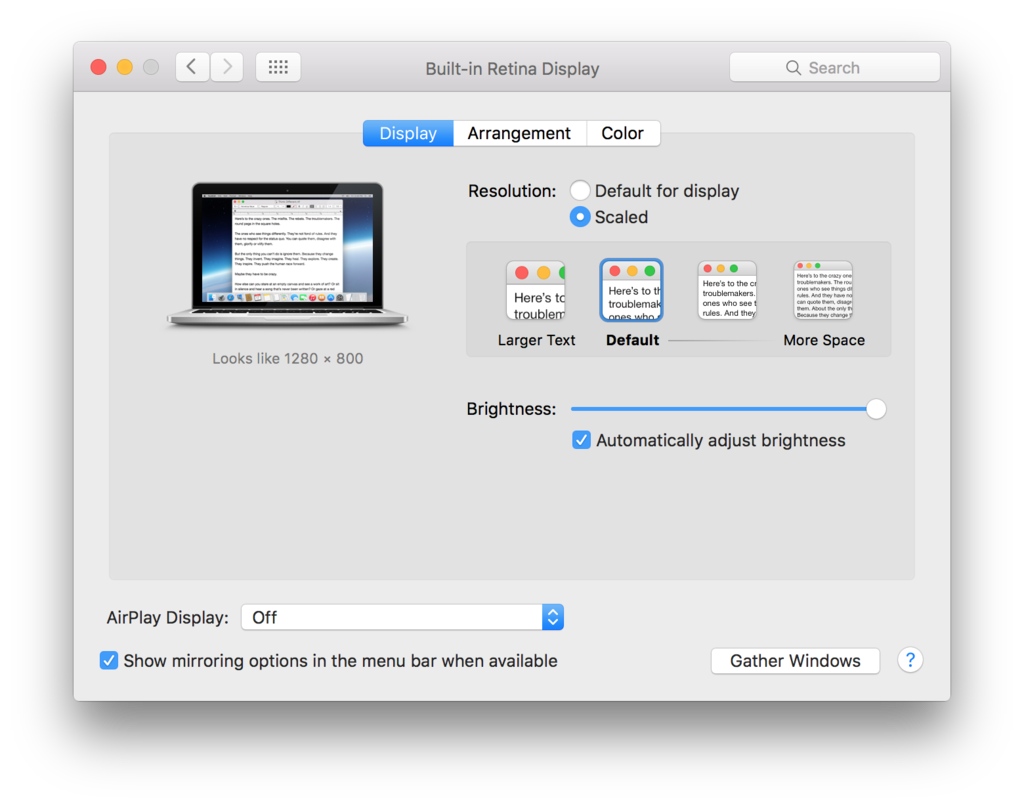Choose the Default scaling thumbnail
The height and width of the screenshot is (806, 1024).
coord(632,291)
